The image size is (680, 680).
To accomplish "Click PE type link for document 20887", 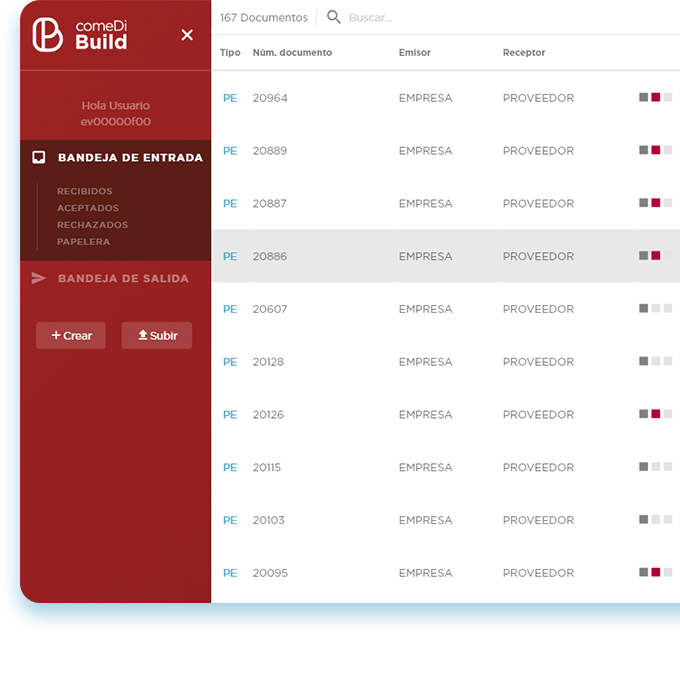I will click(230, 203).
